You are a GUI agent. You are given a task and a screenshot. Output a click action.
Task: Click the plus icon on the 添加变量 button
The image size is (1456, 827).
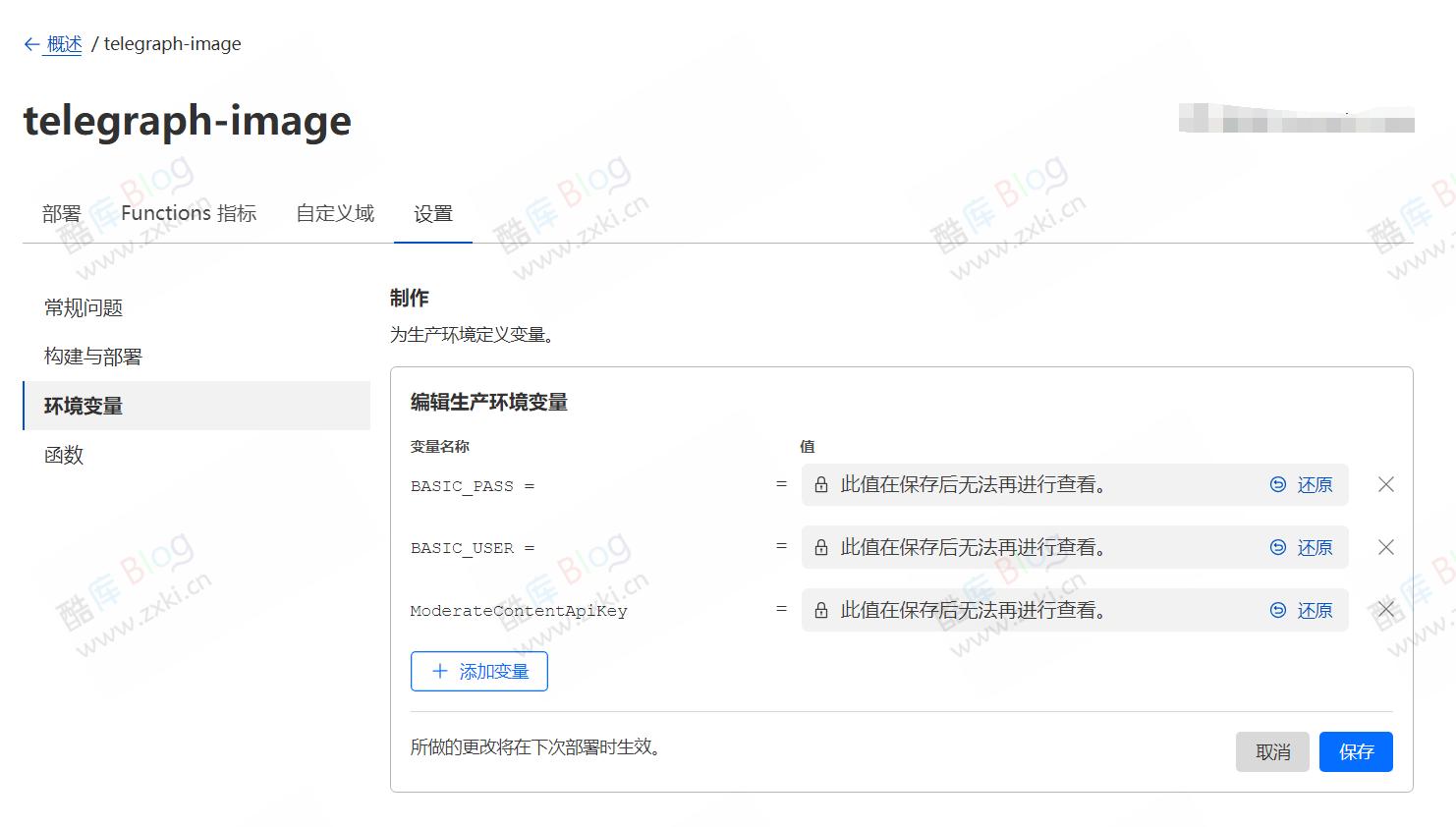click(x=439, y=671)
